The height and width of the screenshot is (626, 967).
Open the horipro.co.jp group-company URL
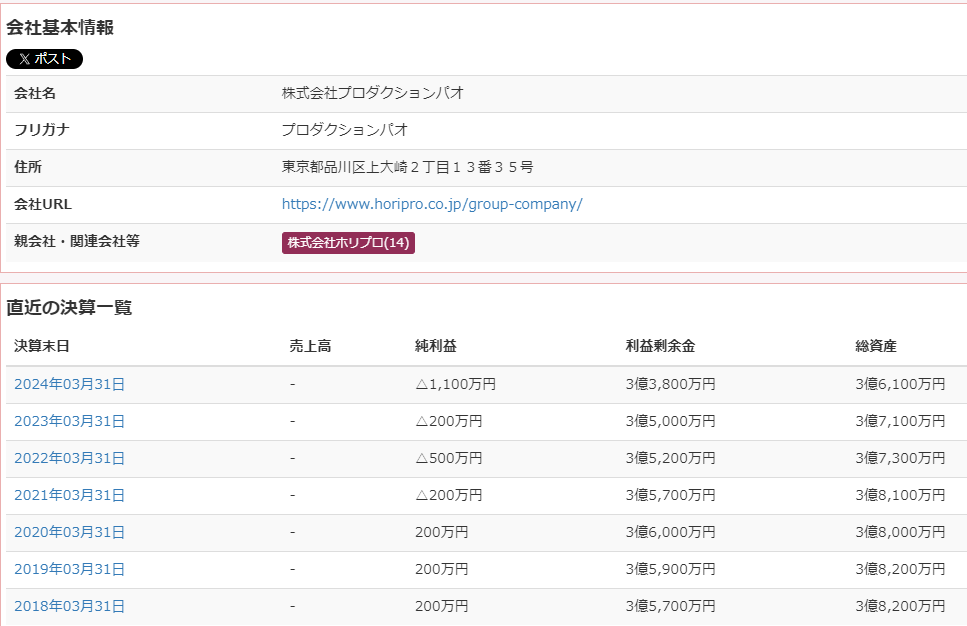[432, 204]
